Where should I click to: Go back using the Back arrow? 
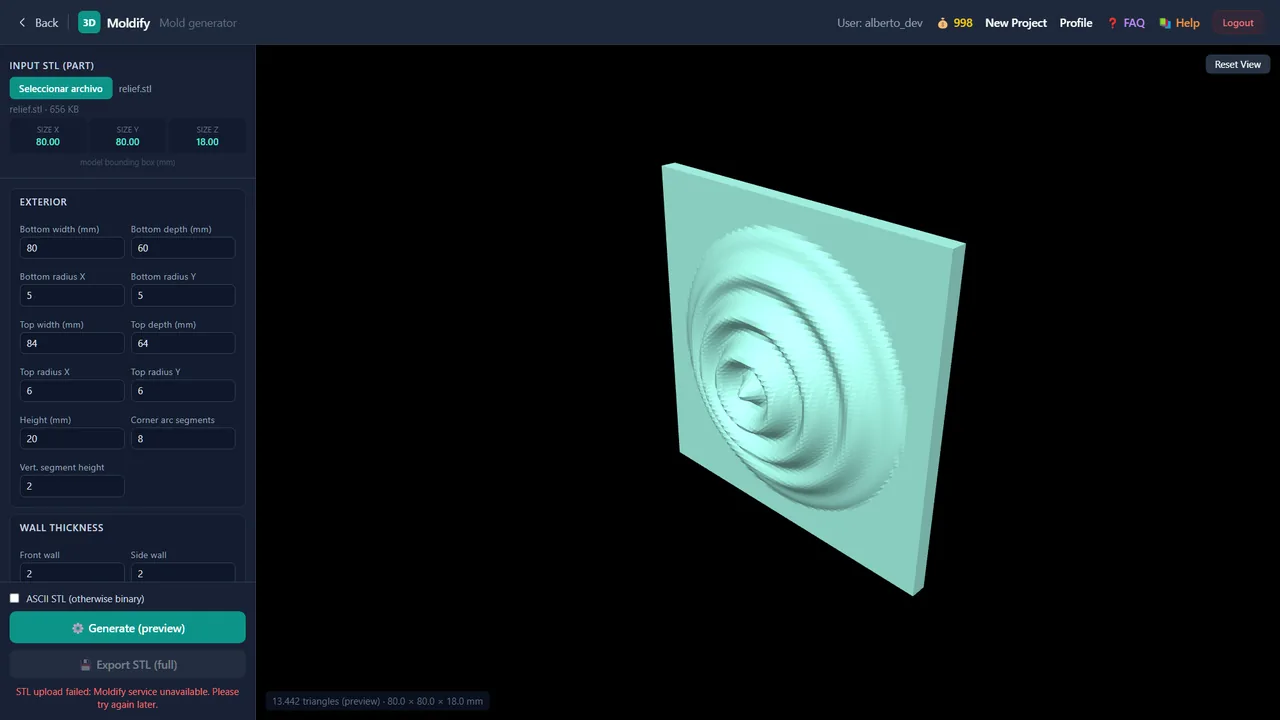coord(38,22)
